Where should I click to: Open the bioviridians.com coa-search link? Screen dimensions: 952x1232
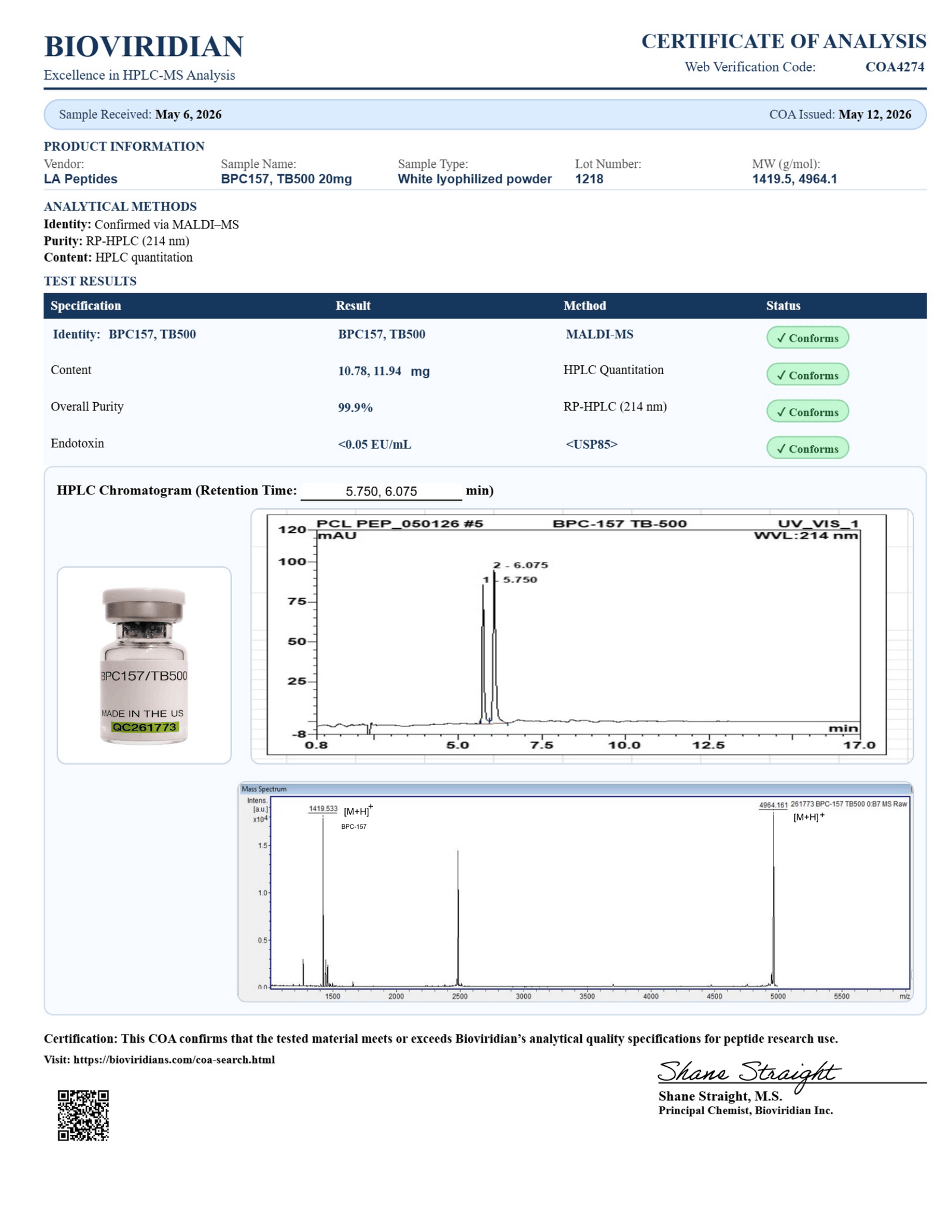click(174, 1059)
